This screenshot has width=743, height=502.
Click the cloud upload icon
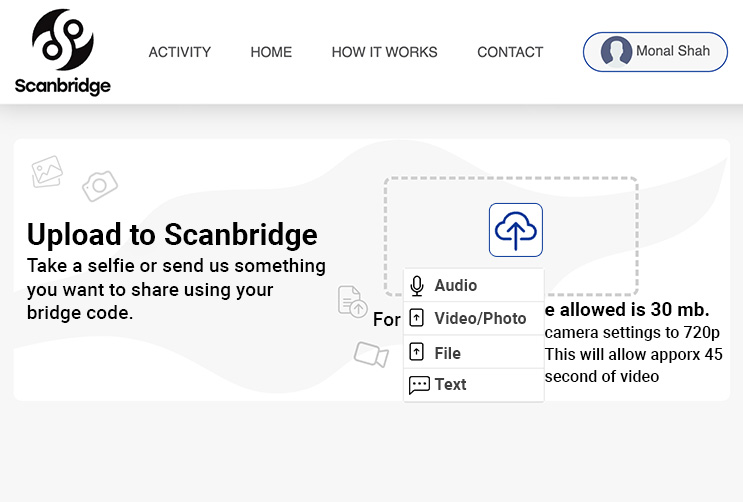point(516,230)
